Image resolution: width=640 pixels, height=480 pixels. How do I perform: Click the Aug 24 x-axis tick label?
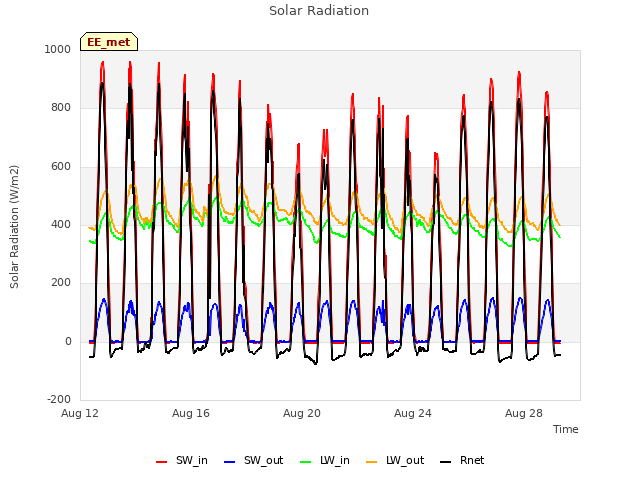click(x=413, y=413)
